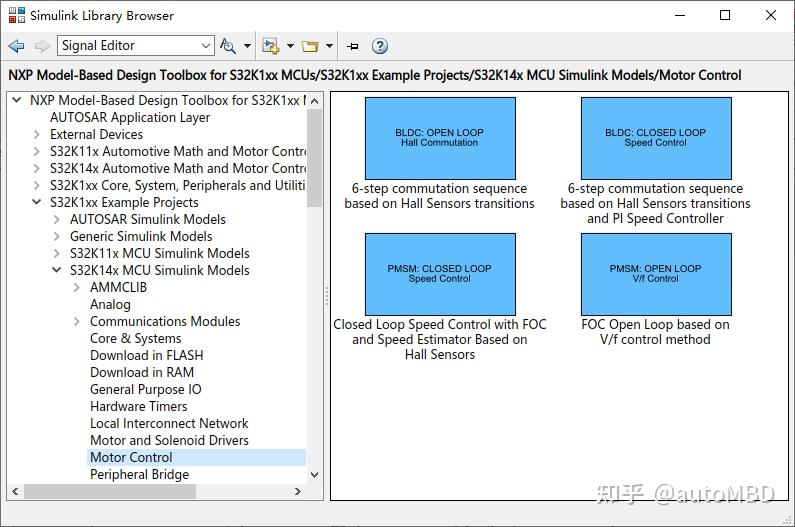Click the tree horizontal scrollbar thumb
Screen dimensions: 795x527
click(x=110, y=491)
